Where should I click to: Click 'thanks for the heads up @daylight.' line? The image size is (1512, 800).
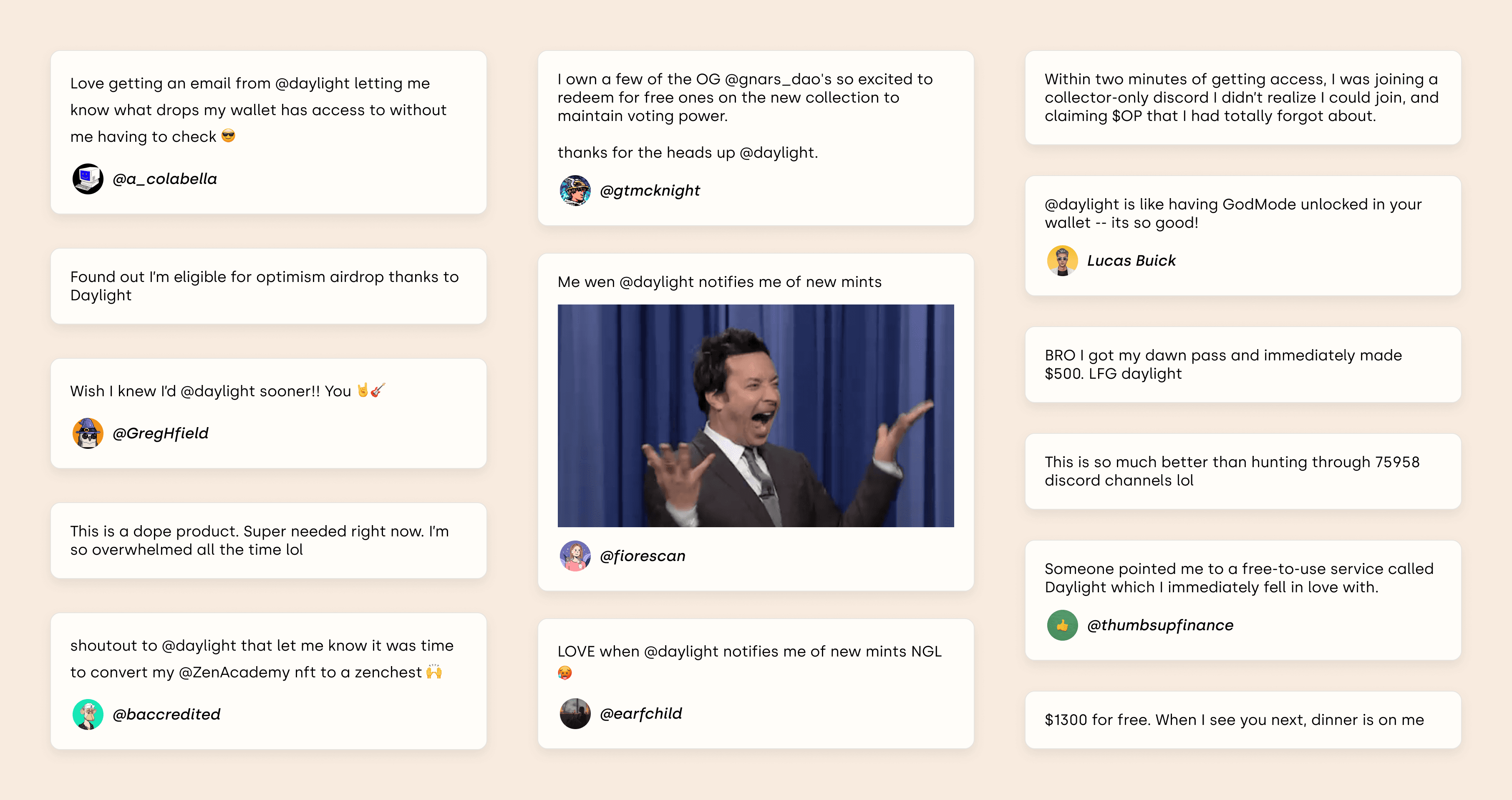pos(687,153)
